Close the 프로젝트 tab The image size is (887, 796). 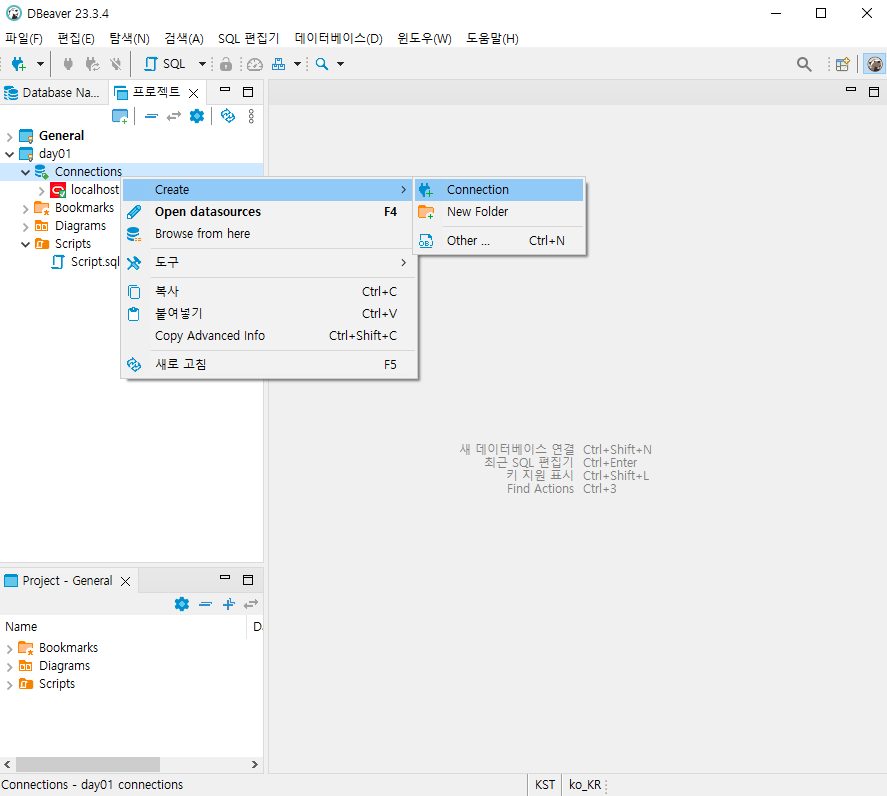coord(193,93)
